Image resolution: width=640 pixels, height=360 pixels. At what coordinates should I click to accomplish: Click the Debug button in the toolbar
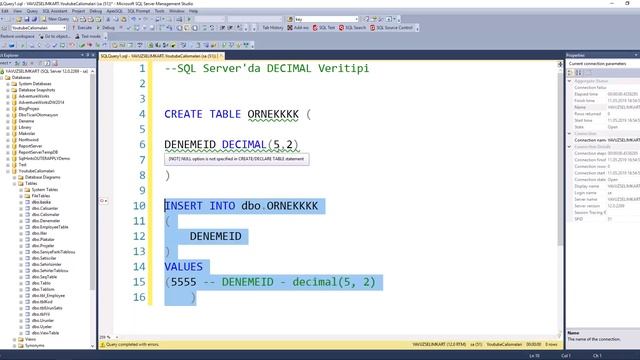106,28
